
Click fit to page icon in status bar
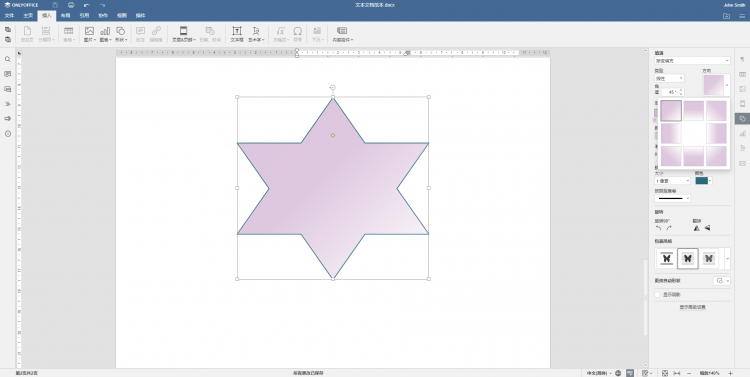665,373
